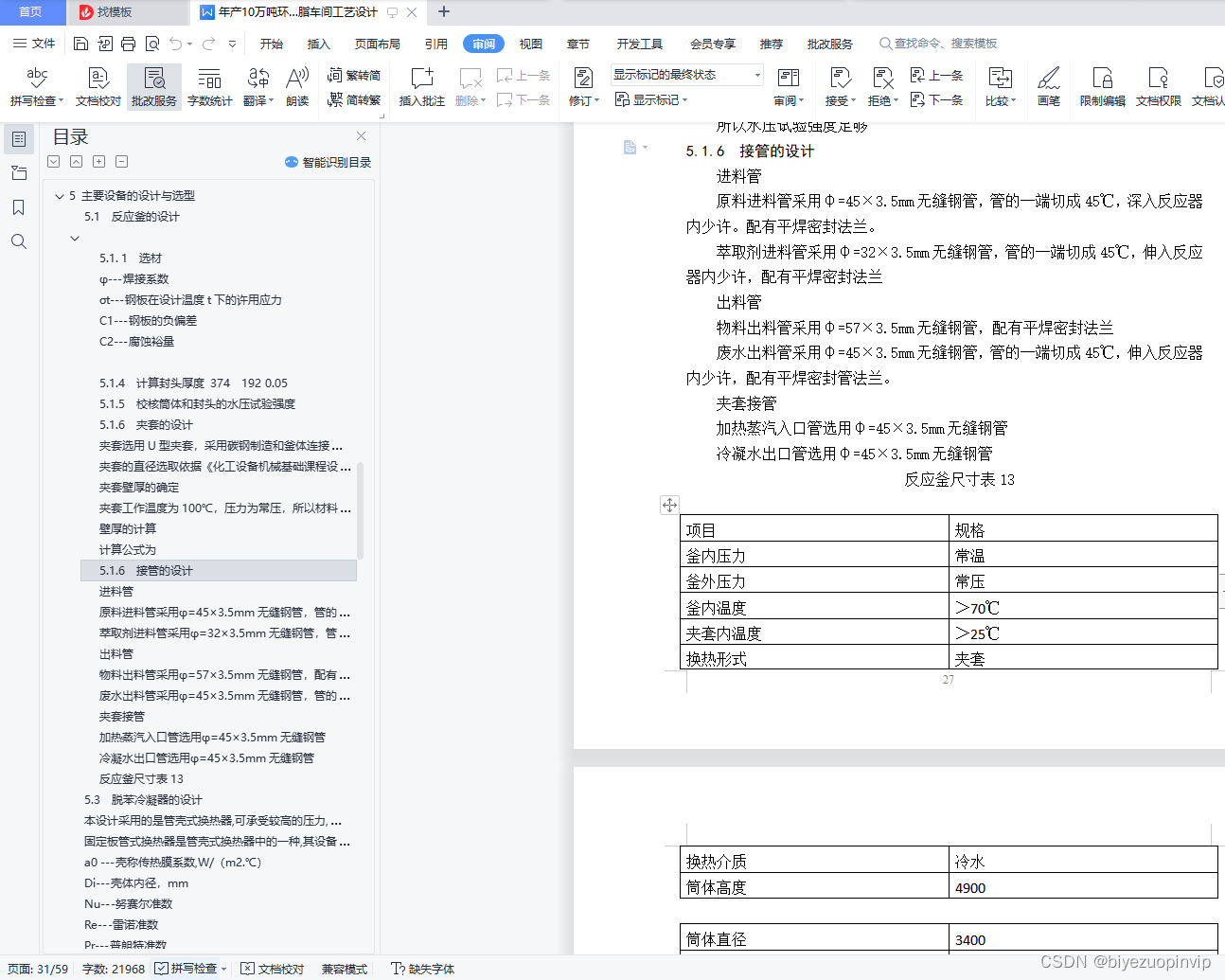Open the 显示标记 dropdown
The image size is (1225, 980).
651,99
